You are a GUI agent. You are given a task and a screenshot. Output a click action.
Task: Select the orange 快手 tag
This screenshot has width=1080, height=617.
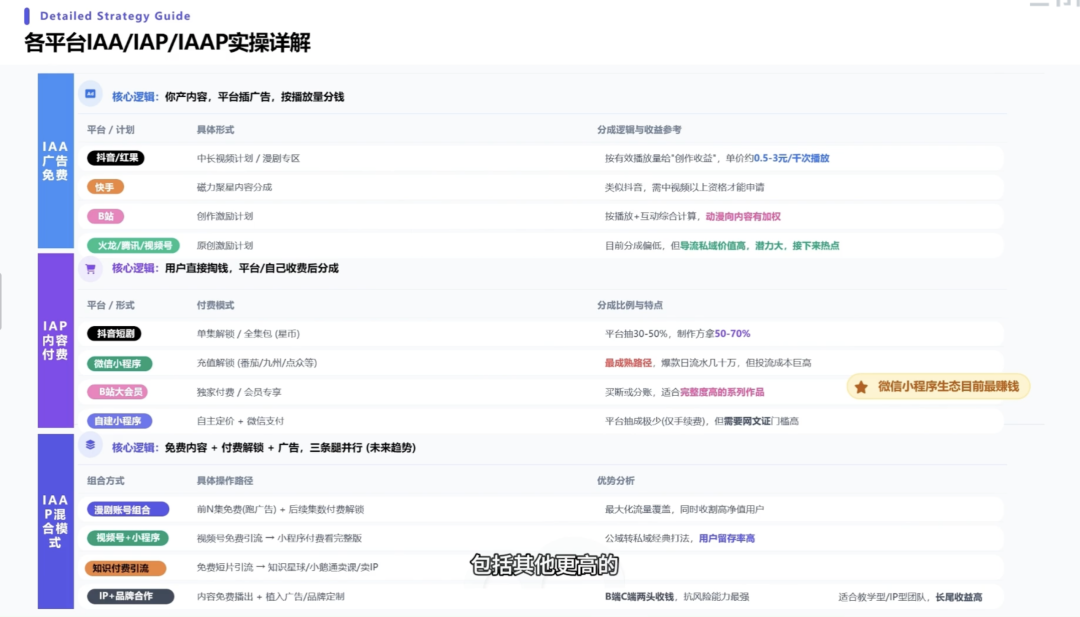pos(105,187)
